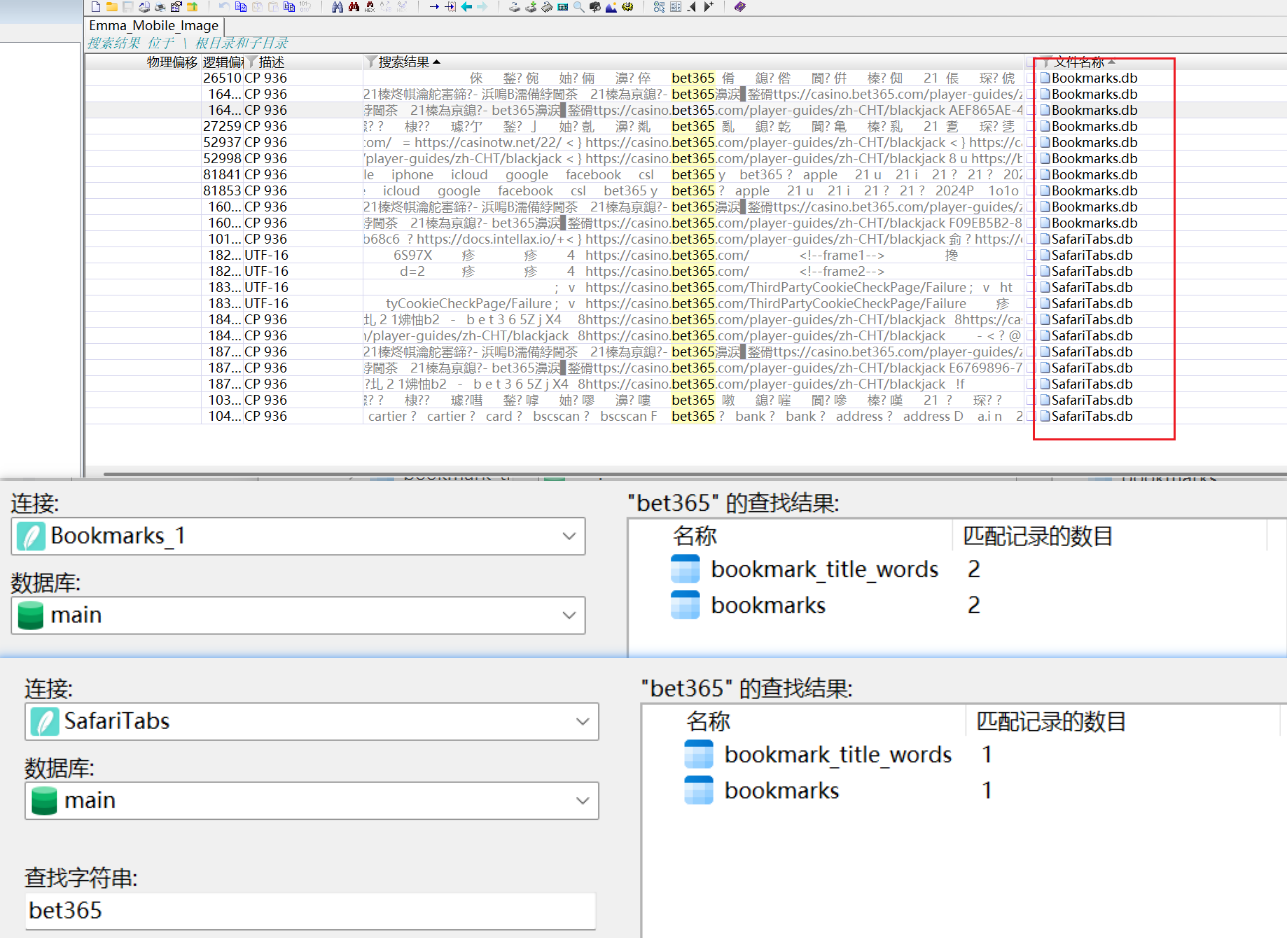Open the main database dropdown
The image size is (1287, 938).
(571, 615)
